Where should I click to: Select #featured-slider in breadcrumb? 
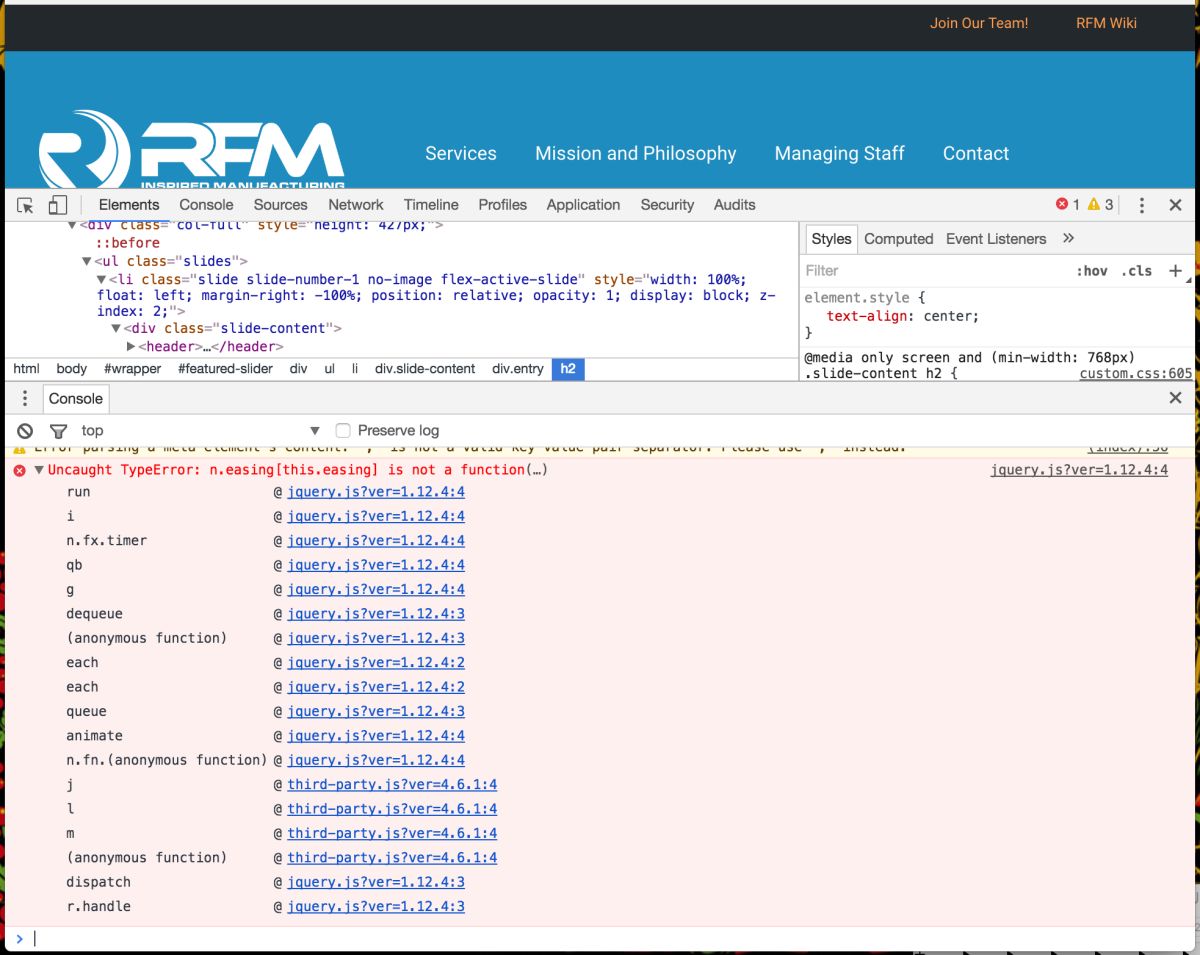225,369
